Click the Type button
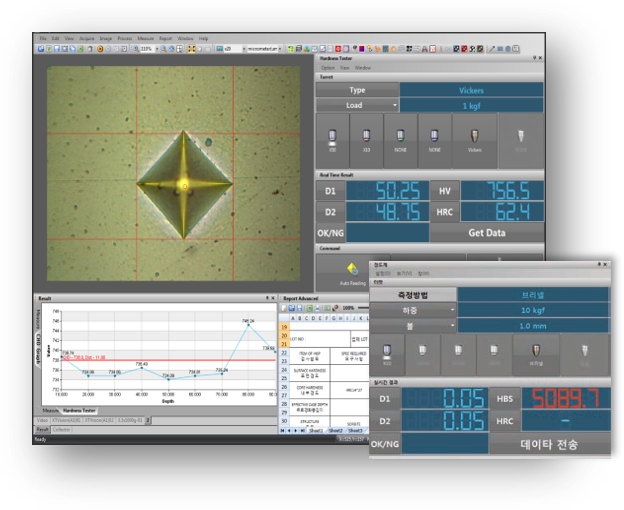624x510 pixels. click(x=357, y=90)
